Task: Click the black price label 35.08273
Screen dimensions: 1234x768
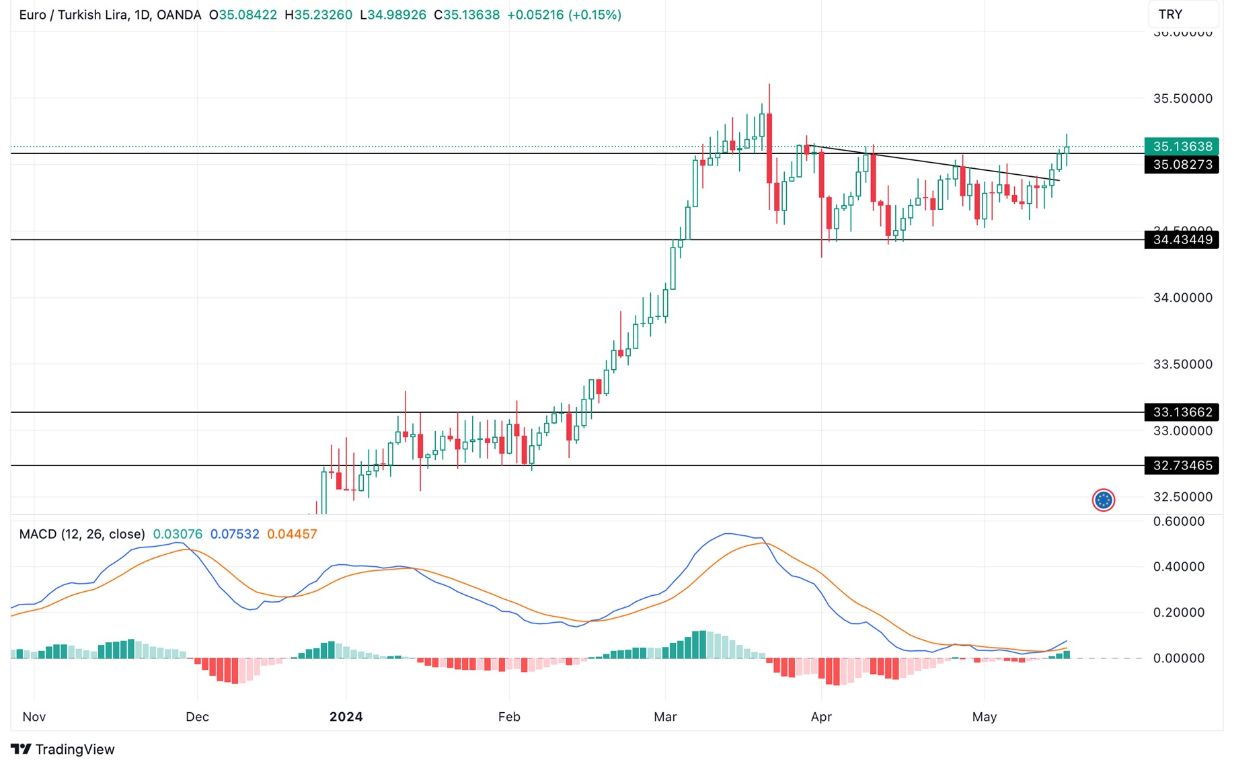Action: coord(1183,165)
